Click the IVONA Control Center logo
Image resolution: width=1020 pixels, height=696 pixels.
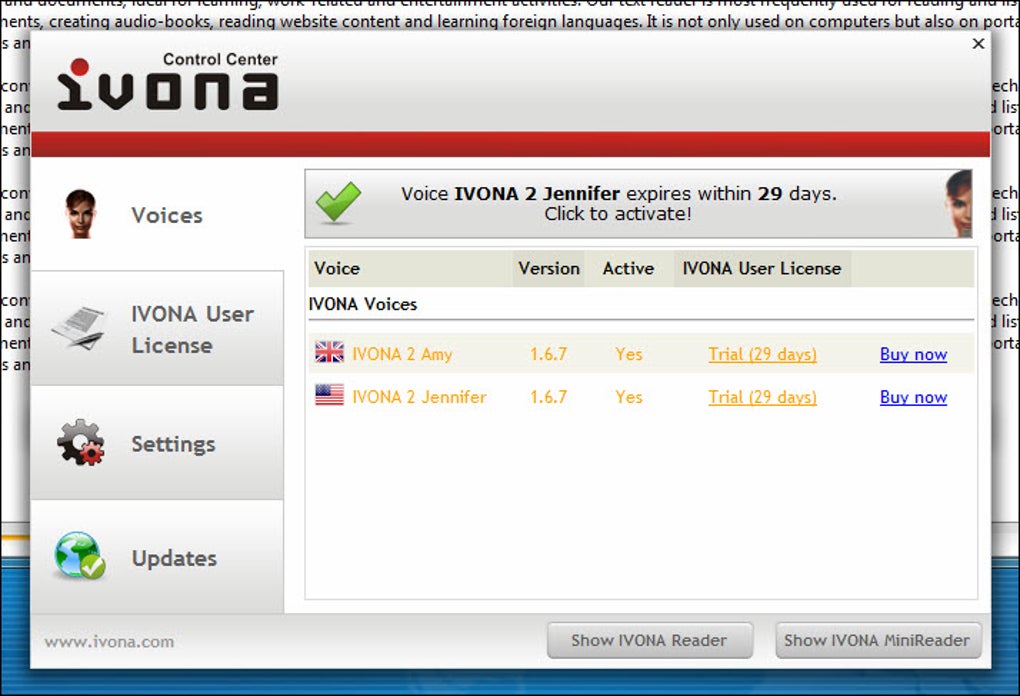(x=168, y=81)
